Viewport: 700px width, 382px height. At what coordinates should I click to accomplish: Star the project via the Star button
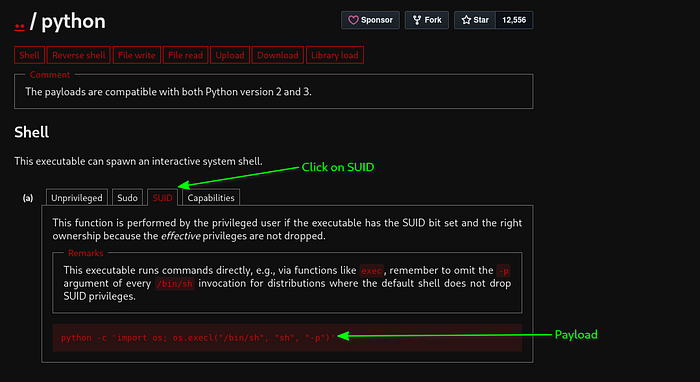tap(475, 20)
